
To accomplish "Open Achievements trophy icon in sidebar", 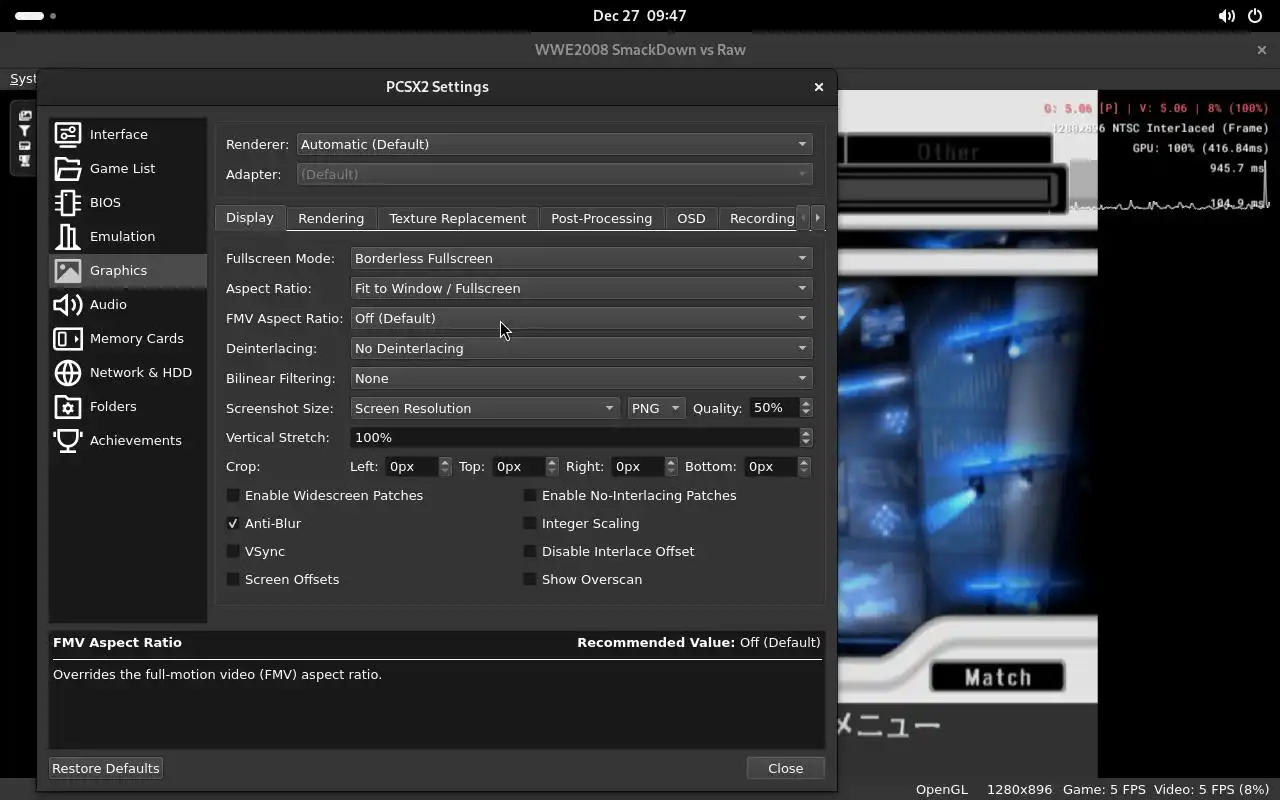I will pyautogui.click(x=68, y=440).
